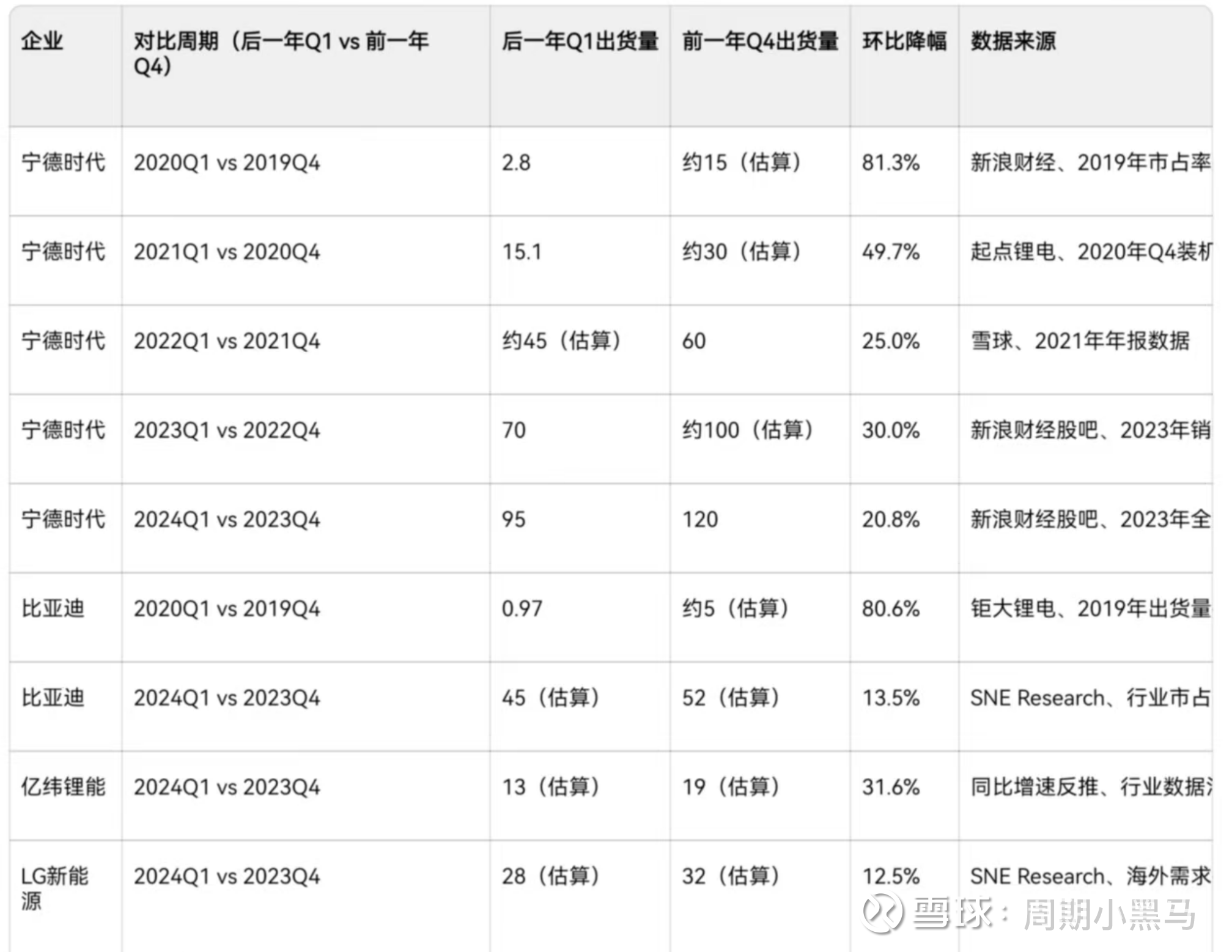Click the 数据来源 column header
1232x952 pixels.
[x=1013, y=42]
